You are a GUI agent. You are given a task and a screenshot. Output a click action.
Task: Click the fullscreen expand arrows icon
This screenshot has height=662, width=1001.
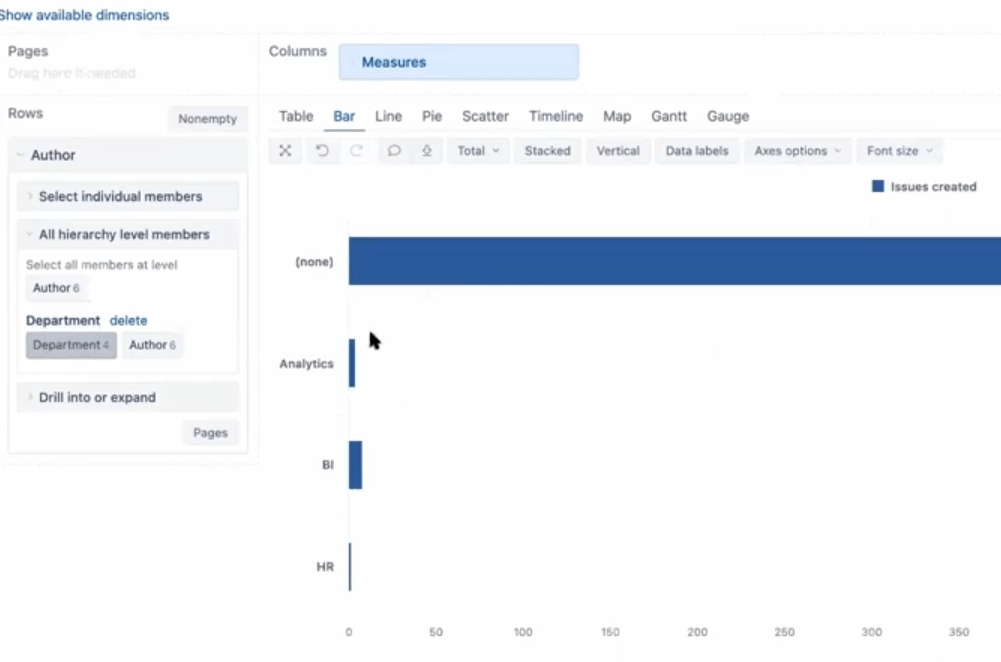285,151
